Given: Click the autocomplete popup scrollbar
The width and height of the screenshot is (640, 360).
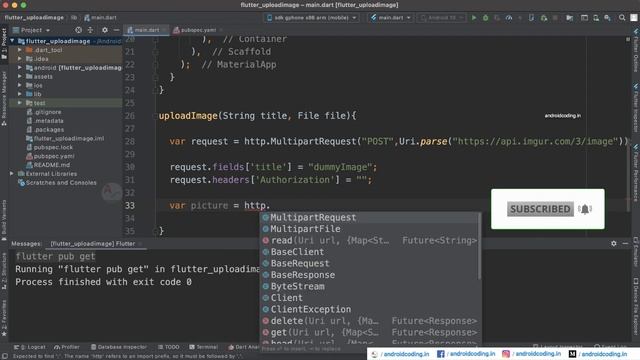Looking at the screenshot, I should (479, 247).
